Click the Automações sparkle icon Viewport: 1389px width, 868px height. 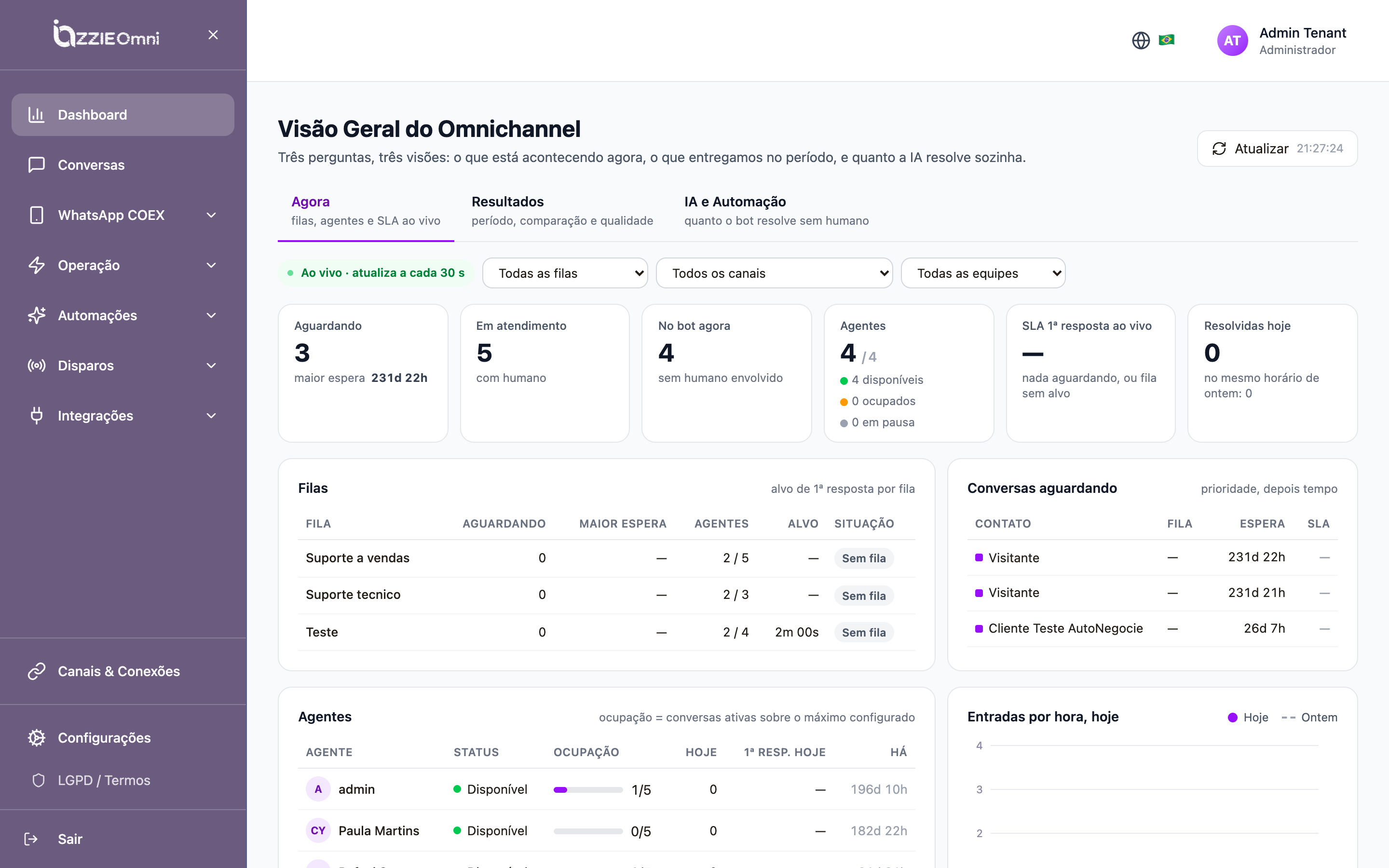tap(37, 315)
